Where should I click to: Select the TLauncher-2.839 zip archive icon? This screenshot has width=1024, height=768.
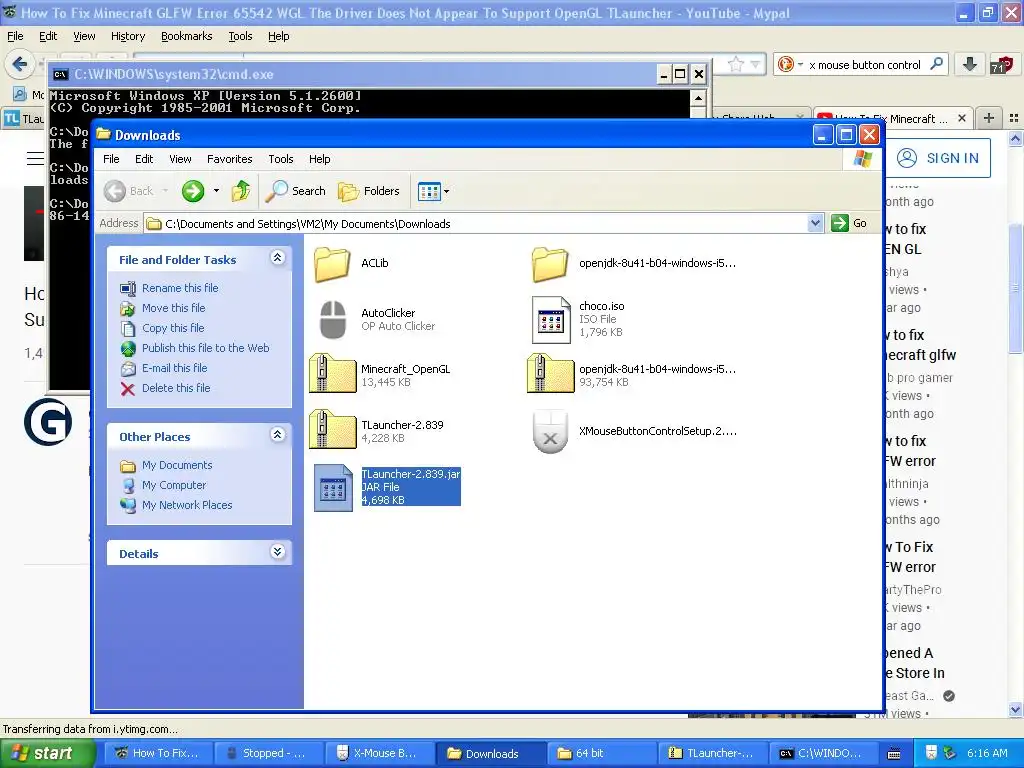pos(332,430)
